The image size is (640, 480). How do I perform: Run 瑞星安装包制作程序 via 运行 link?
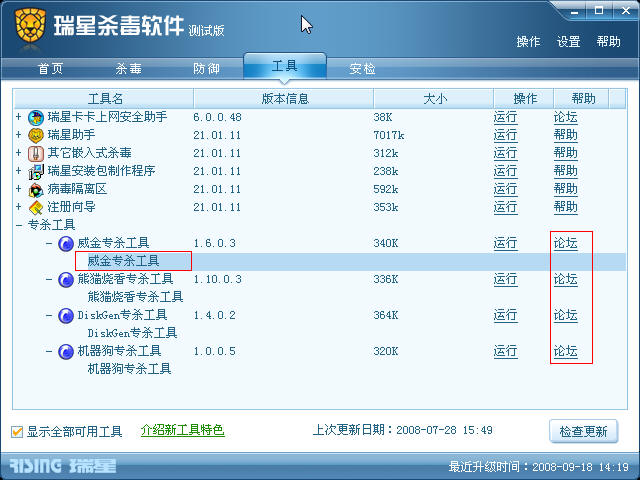point(505,171)
